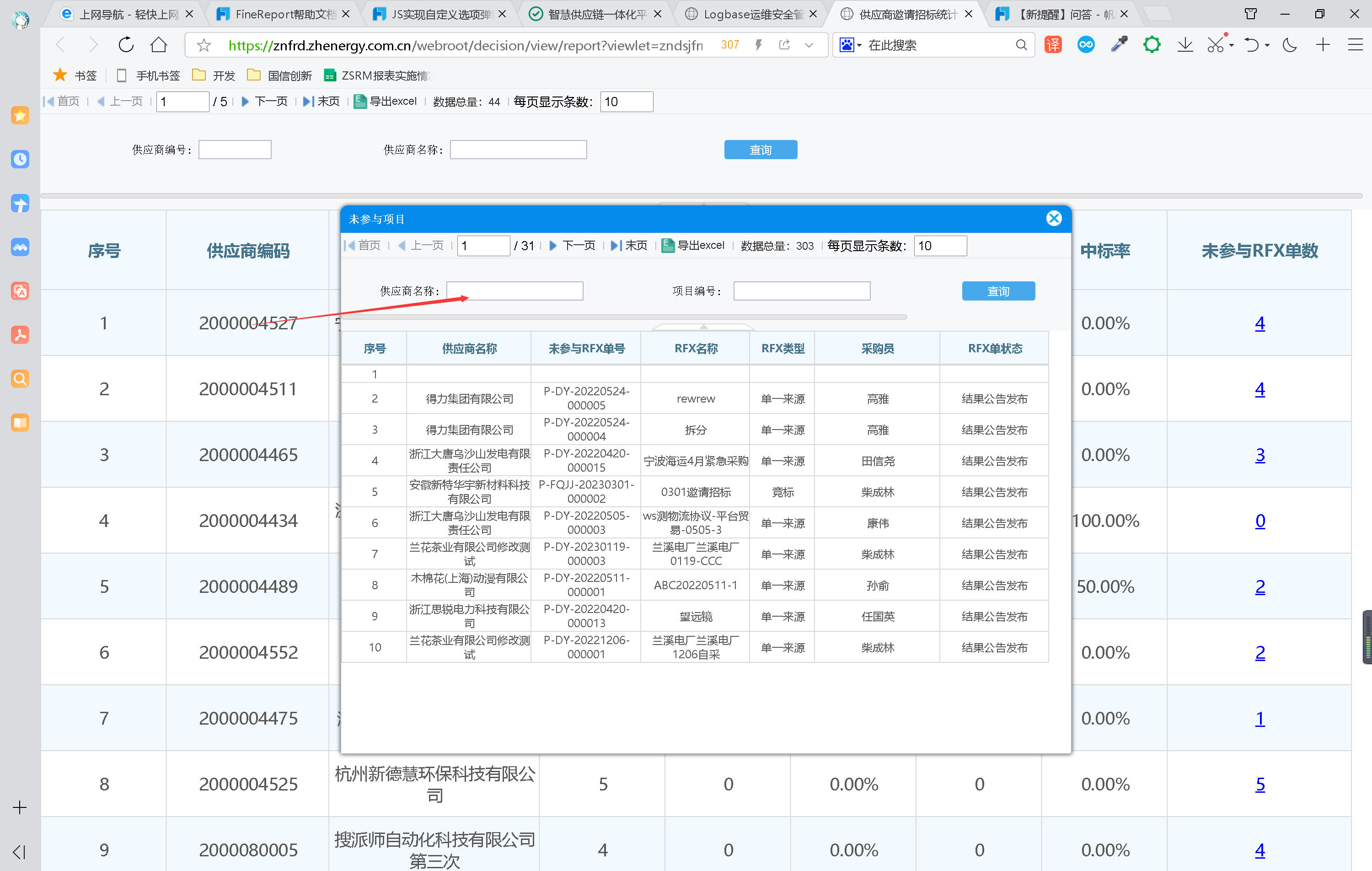Go to 下一页 in the main report pager
The image size is (1372, 871).
click(265, 102)
